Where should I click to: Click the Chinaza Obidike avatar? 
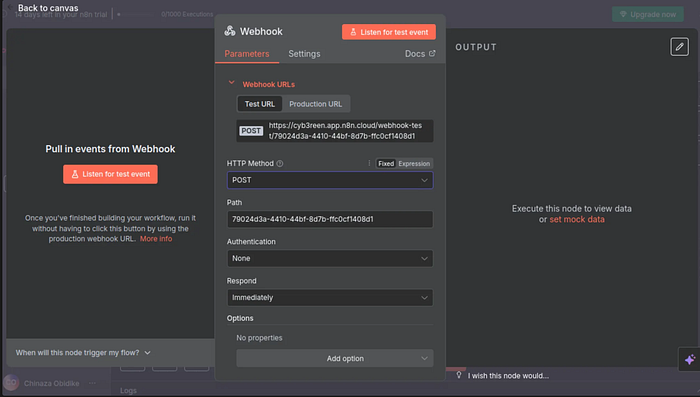coord(11,383)
